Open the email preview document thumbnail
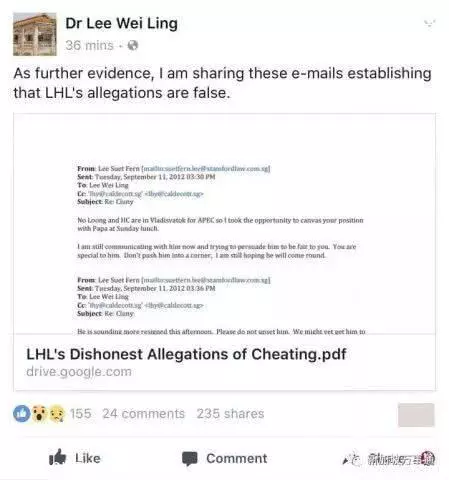The image size is (449, 480). click(224, 224)
